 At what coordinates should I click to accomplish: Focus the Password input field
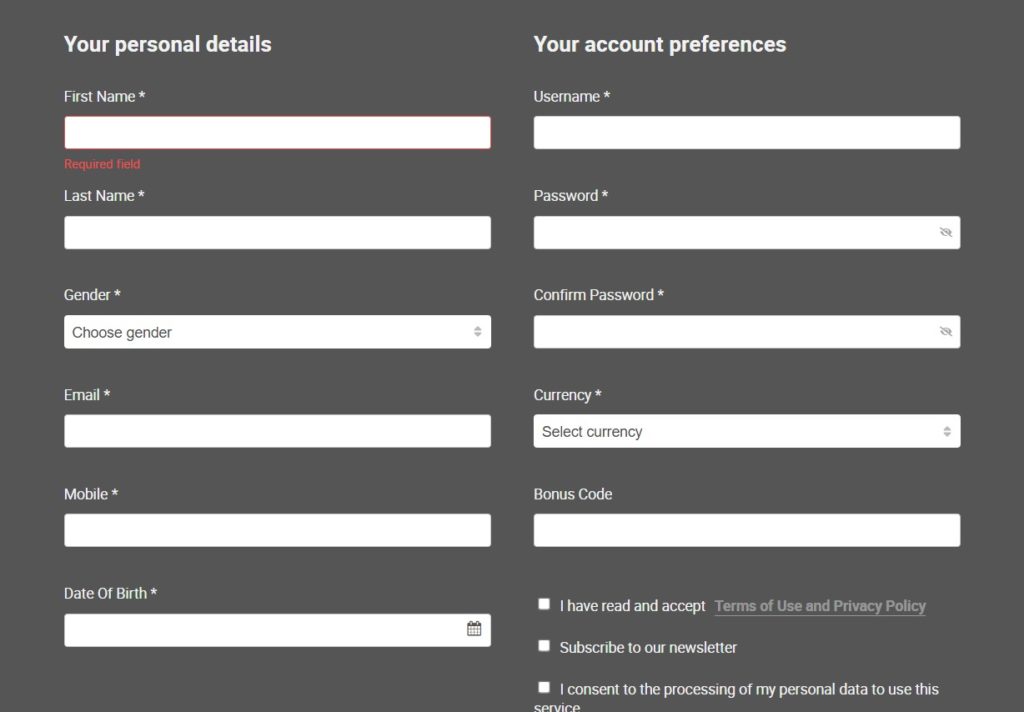click(730, 232)
